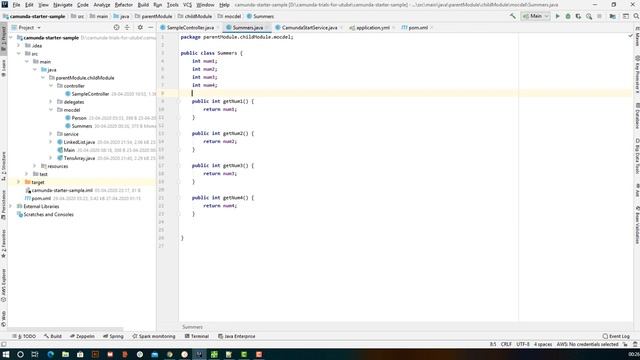Open the Event Log
The width and height of the screenshot is (640, 360).
point(616,336)
